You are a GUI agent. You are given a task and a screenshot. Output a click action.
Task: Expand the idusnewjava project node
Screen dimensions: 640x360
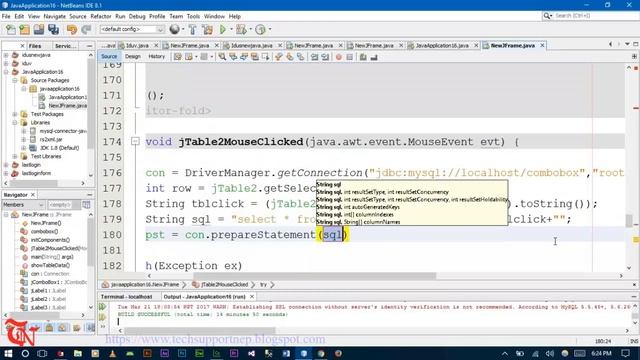pyautogui.click(x=6, y=55)
